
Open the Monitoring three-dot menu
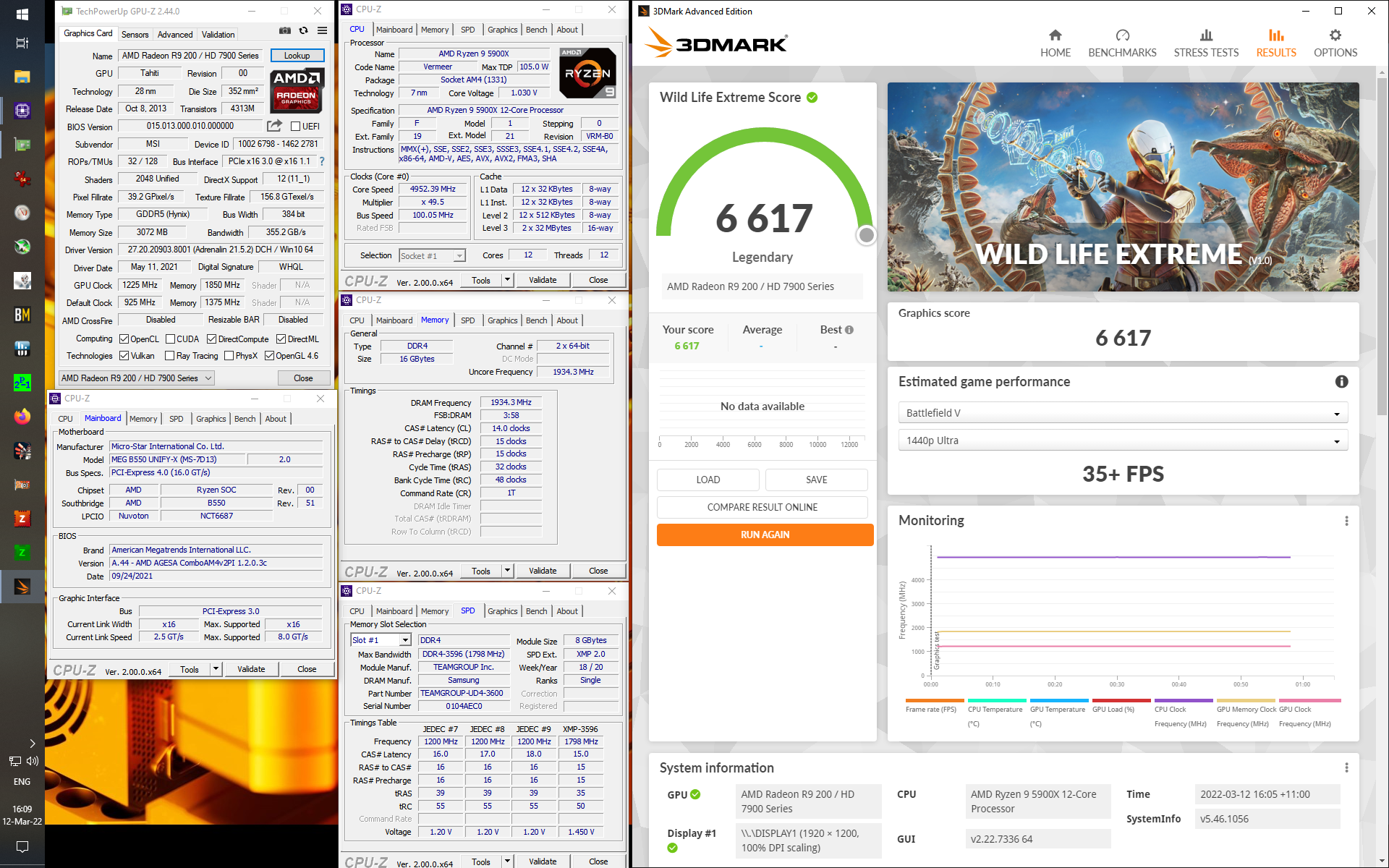pos(1346,521)
